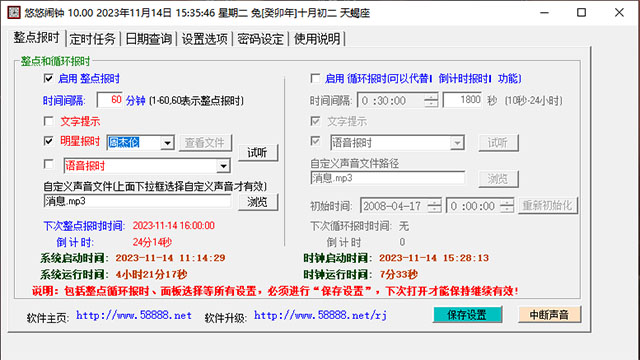Click the 1800 seconds field
Image resolution: width=640 pixels, height=360 pixels.
[462, 100]
